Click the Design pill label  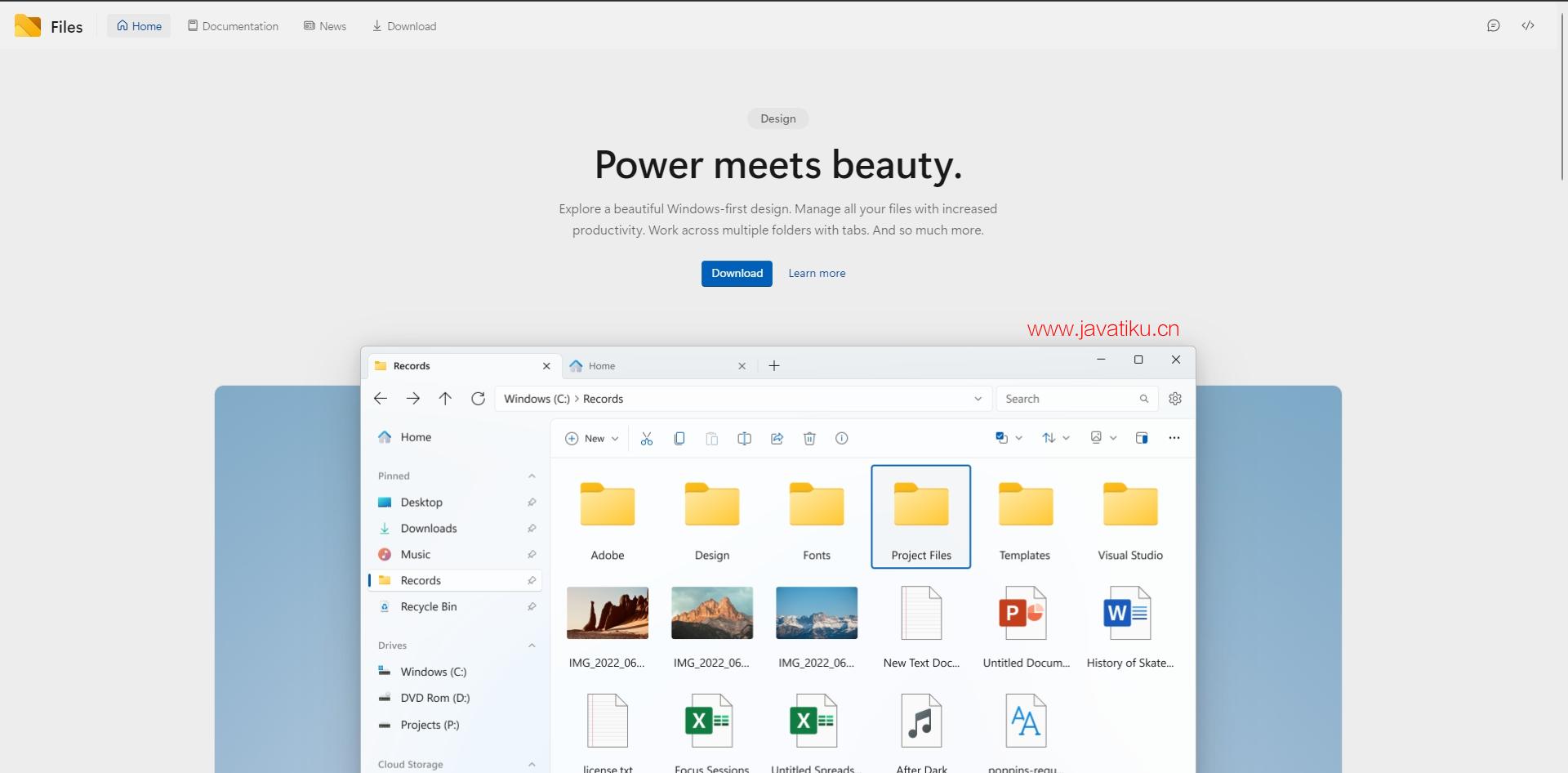point(778,118)
